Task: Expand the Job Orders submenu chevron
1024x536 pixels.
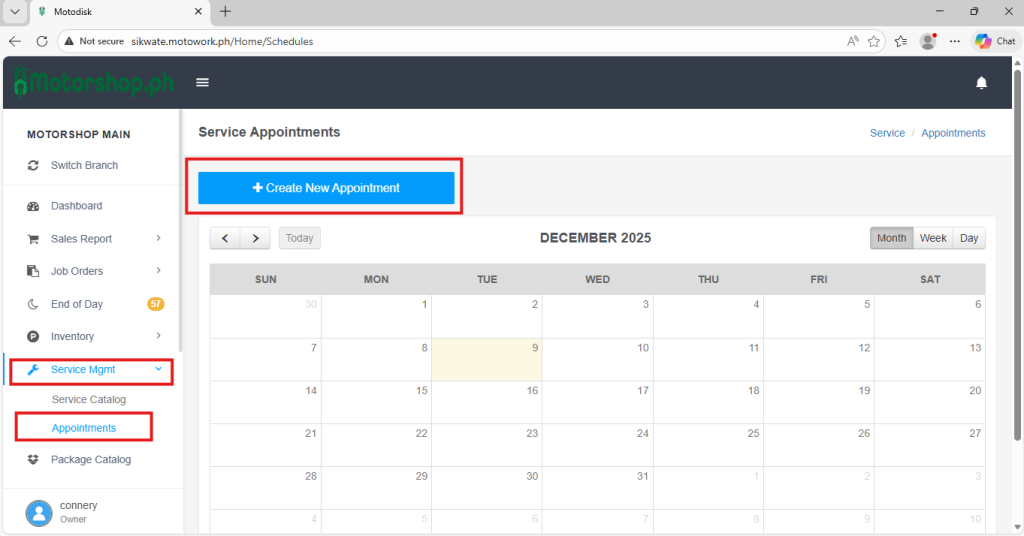Action: tap(158, 271)
